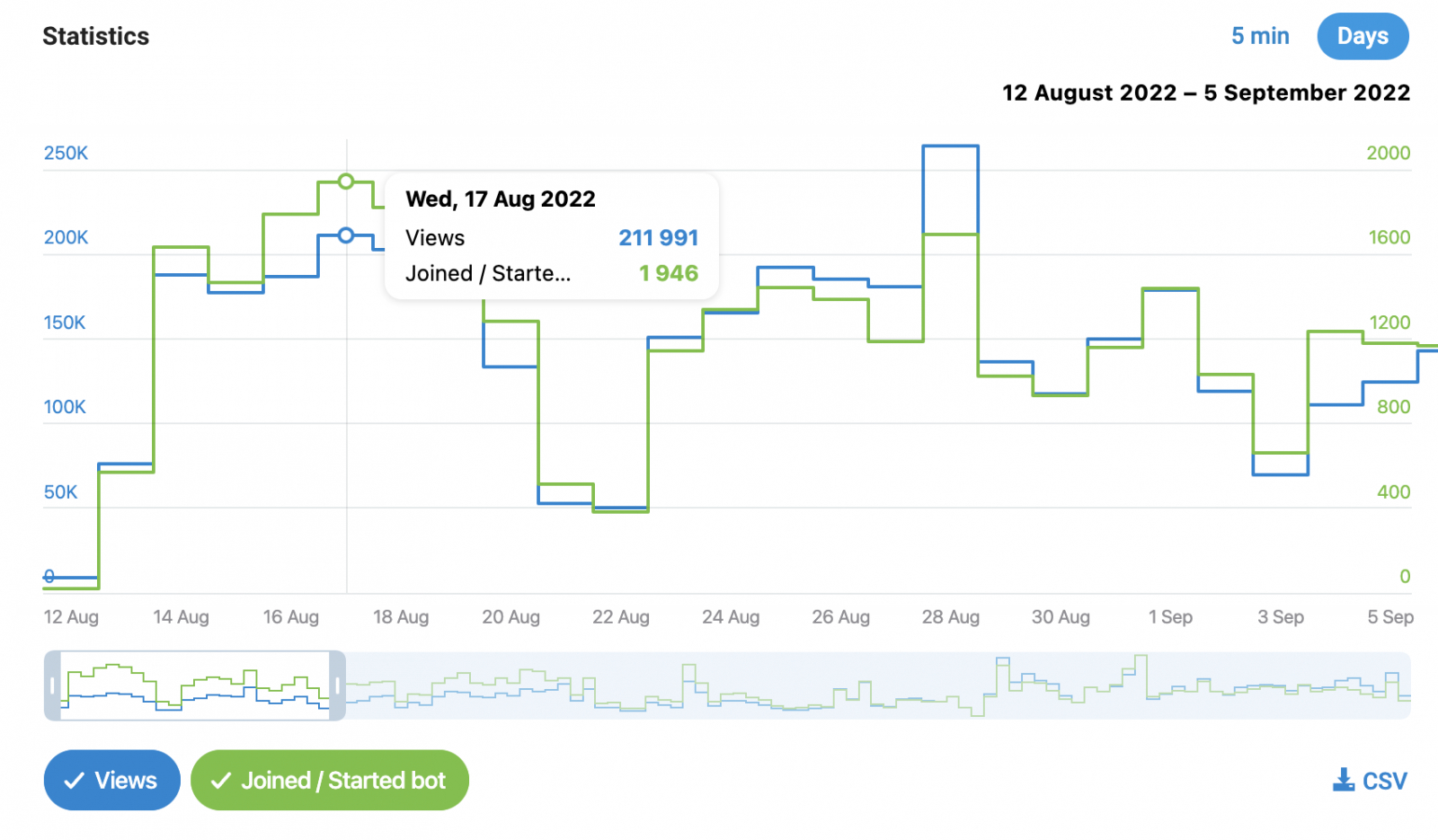1438x840 pixels.
Task: Select the Days interval tab
Action: (x=1363, y=36)
